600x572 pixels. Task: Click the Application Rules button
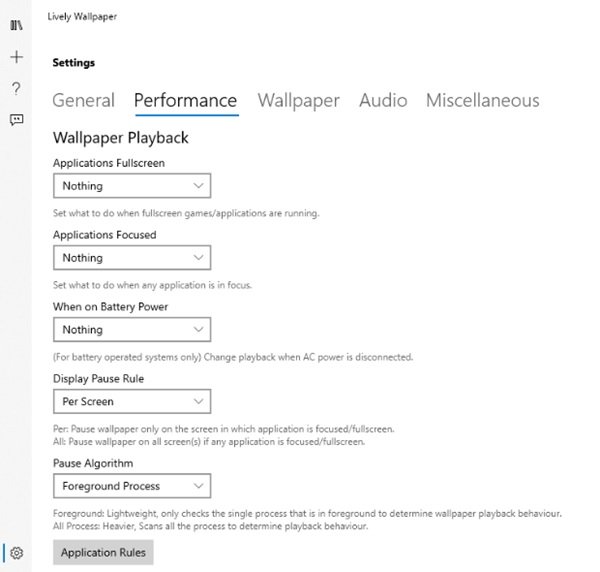tap(103, 552)
